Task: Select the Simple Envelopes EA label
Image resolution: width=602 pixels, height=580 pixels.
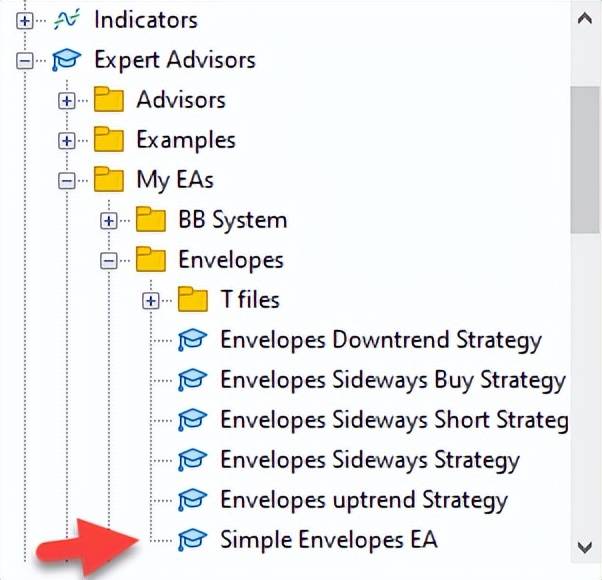Action: (328, 540)
